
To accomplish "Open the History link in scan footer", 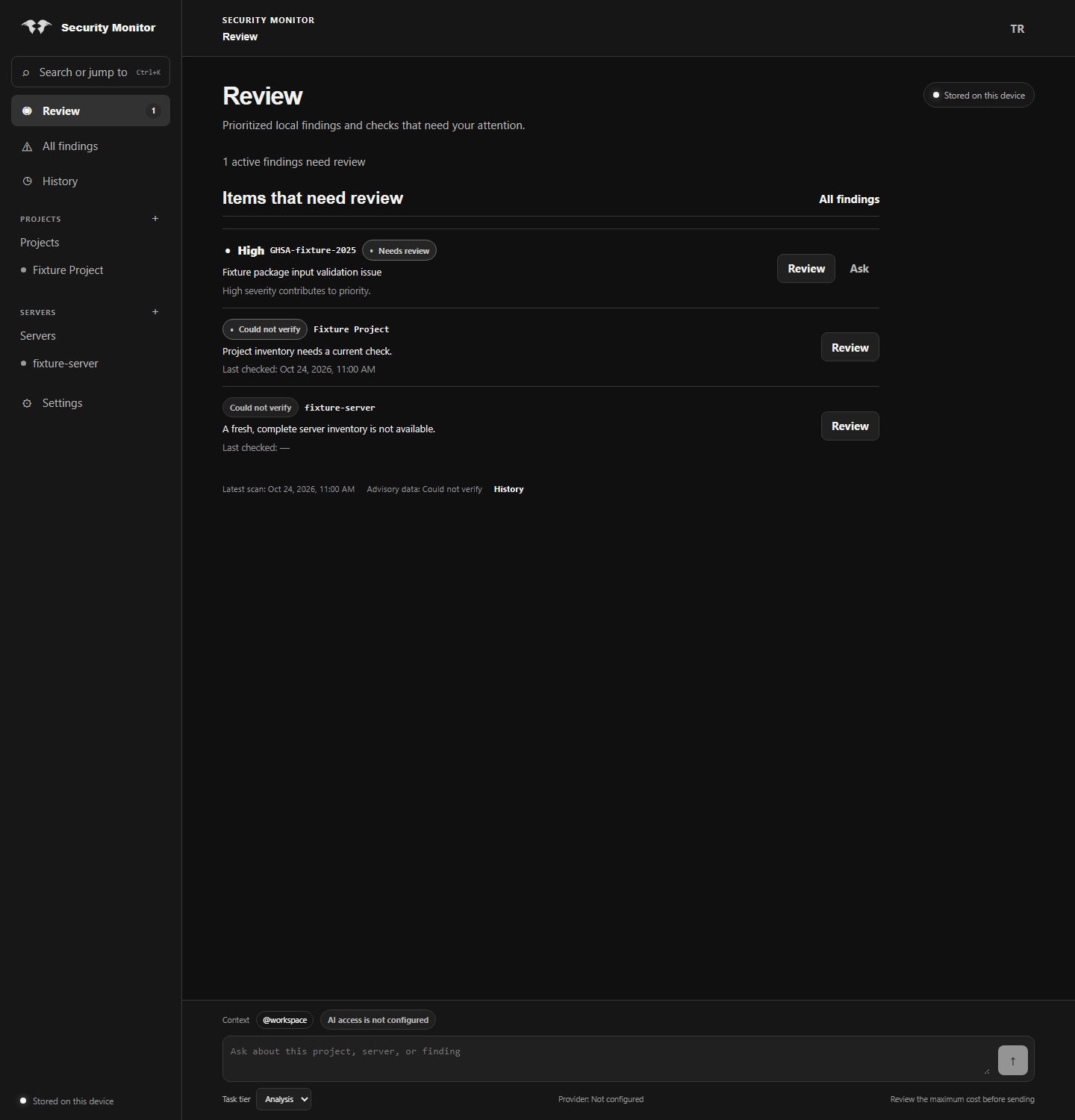I will tap(508, 489).
